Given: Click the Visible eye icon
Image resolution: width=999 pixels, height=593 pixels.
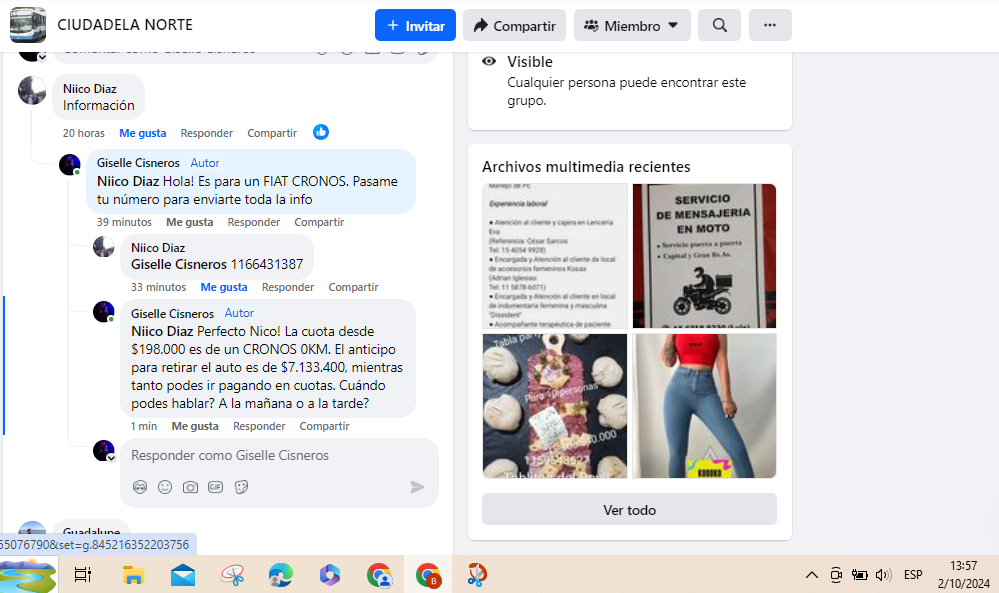Looking at the screenshot, I should [x=489, y=62].
